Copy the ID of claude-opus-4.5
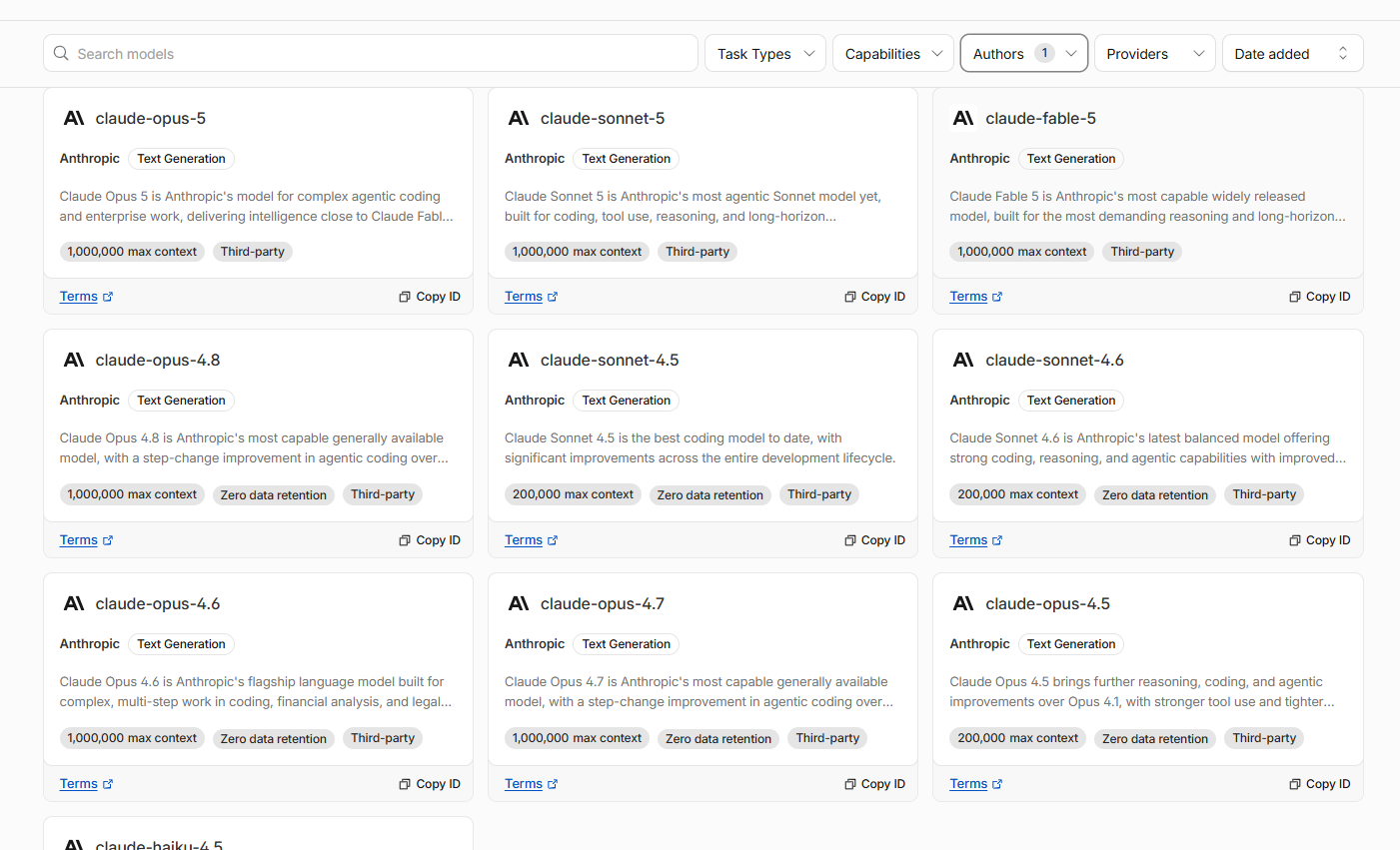The image size is (1400, 850). [x=1319, y=784]
